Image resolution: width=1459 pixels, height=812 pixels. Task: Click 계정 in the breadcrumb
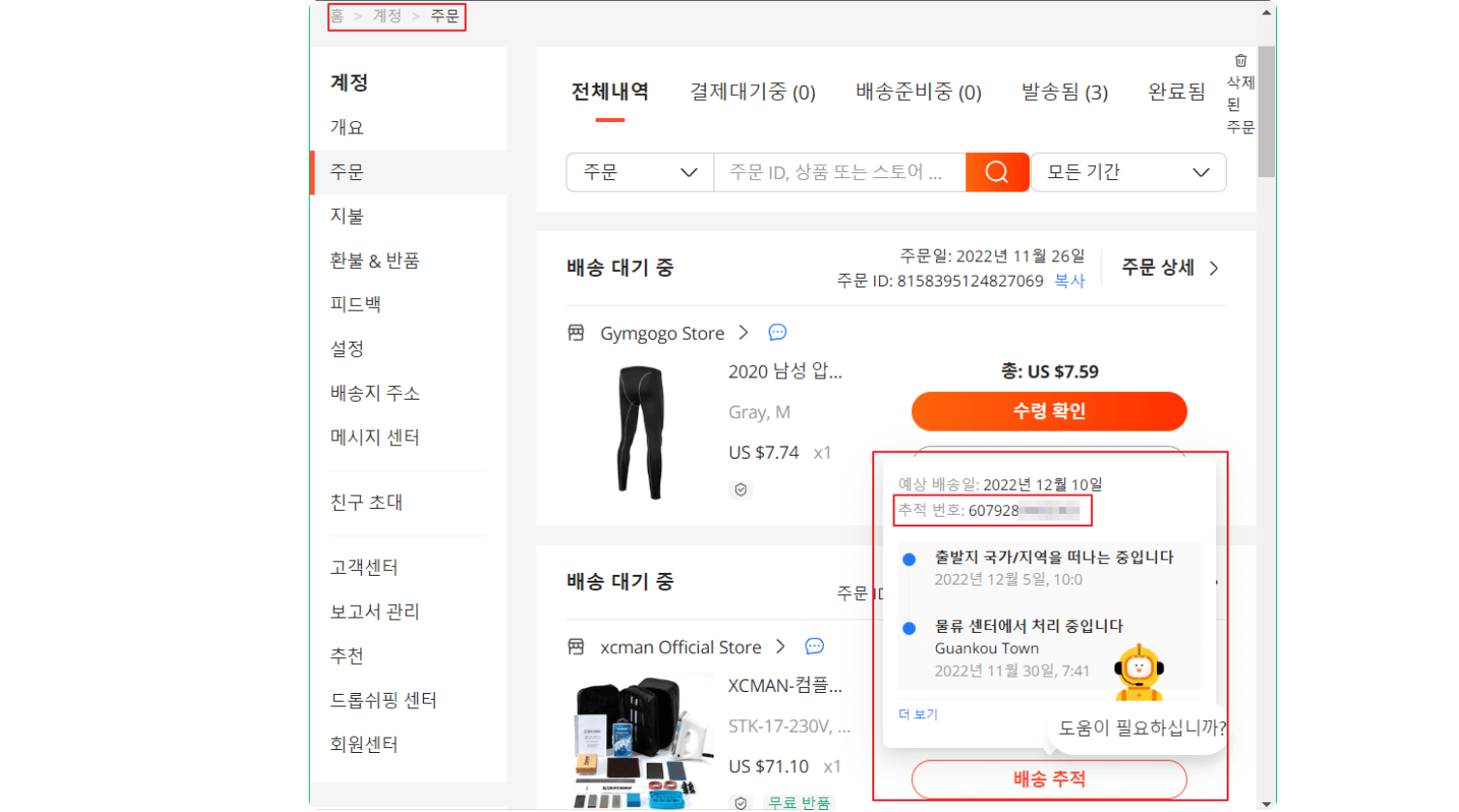click(x=387, y=15)
